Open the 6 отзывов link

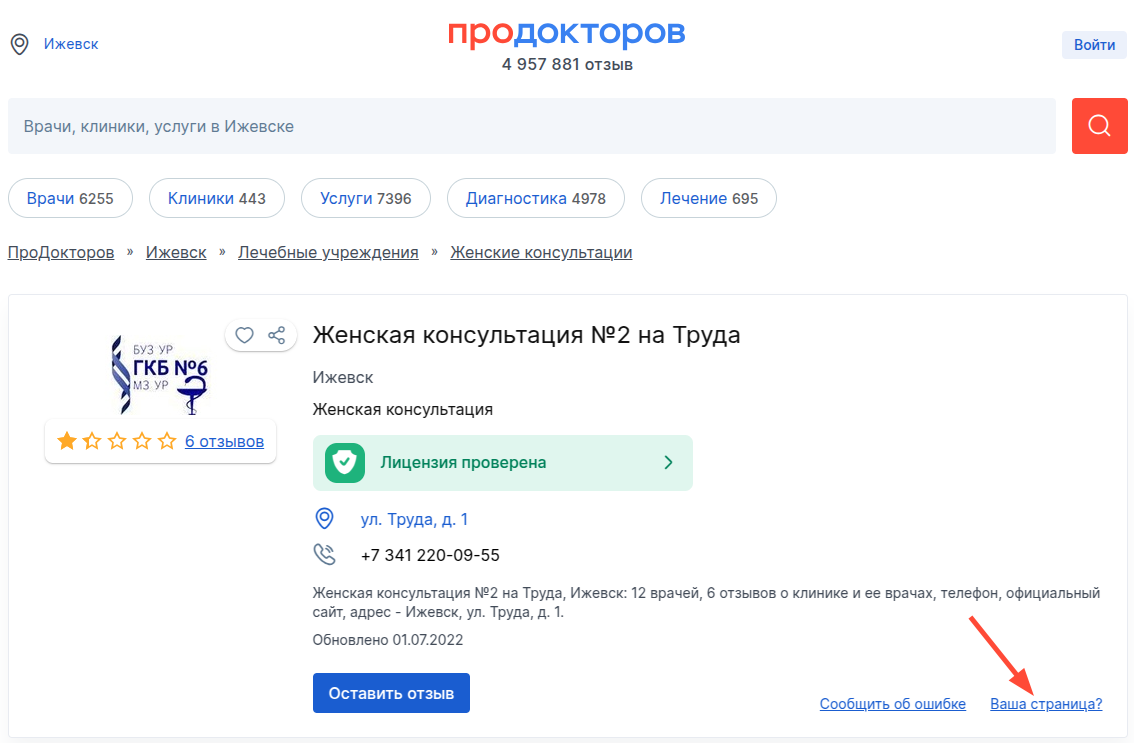point(224,441)
